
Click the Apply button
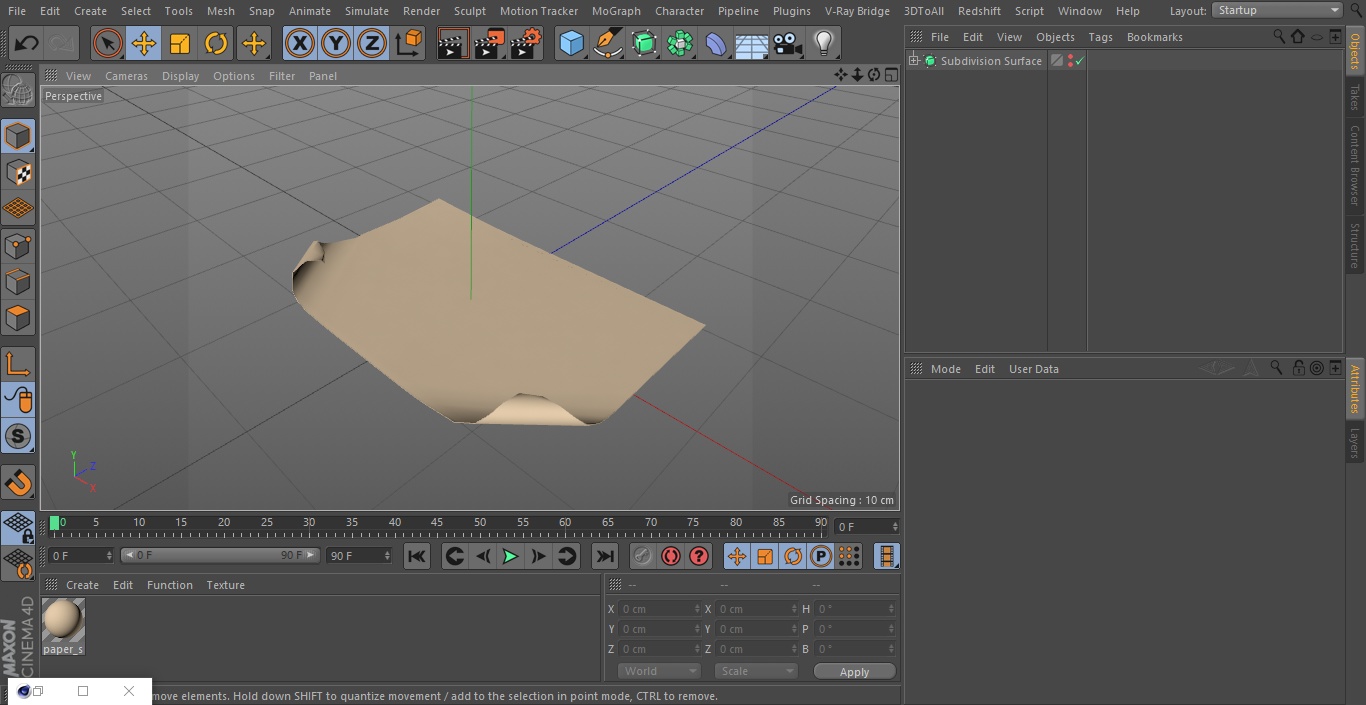pyautogui.click(x=854, y=672)
